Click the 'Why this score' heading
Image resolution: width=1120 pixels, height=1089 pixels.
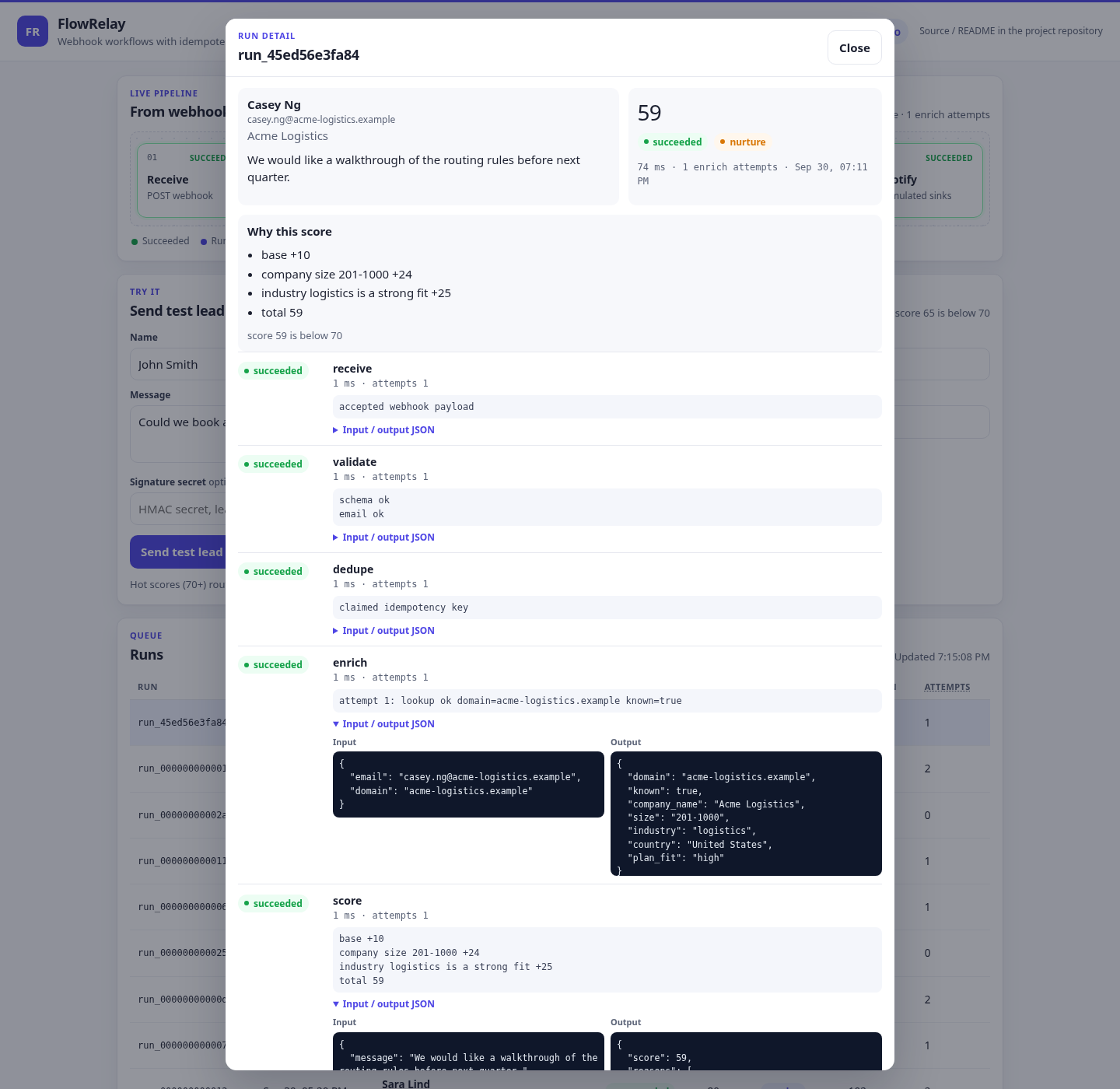point(289,232)
